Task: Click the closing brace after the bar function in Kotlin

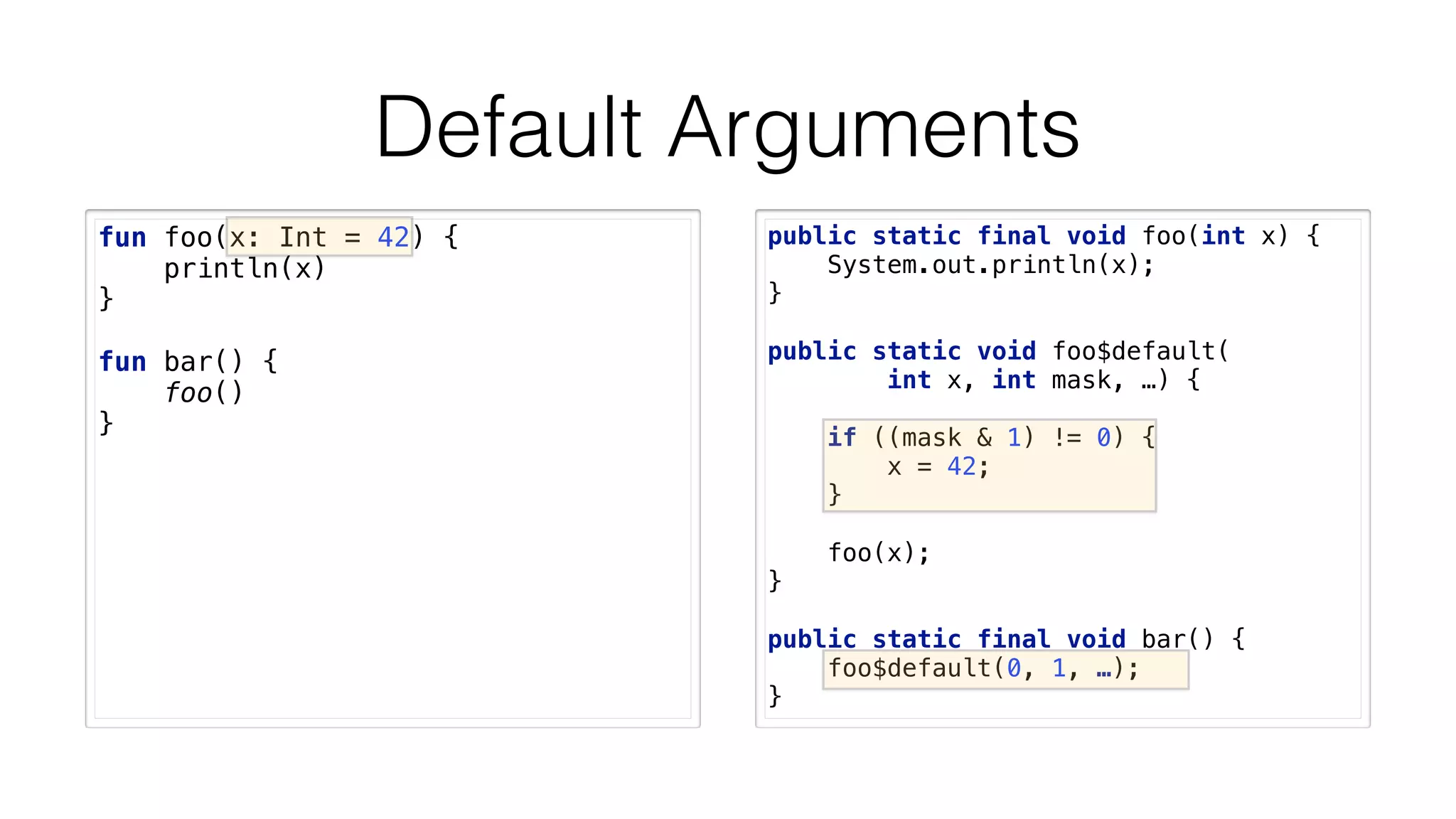Action: tap(107, 422)
